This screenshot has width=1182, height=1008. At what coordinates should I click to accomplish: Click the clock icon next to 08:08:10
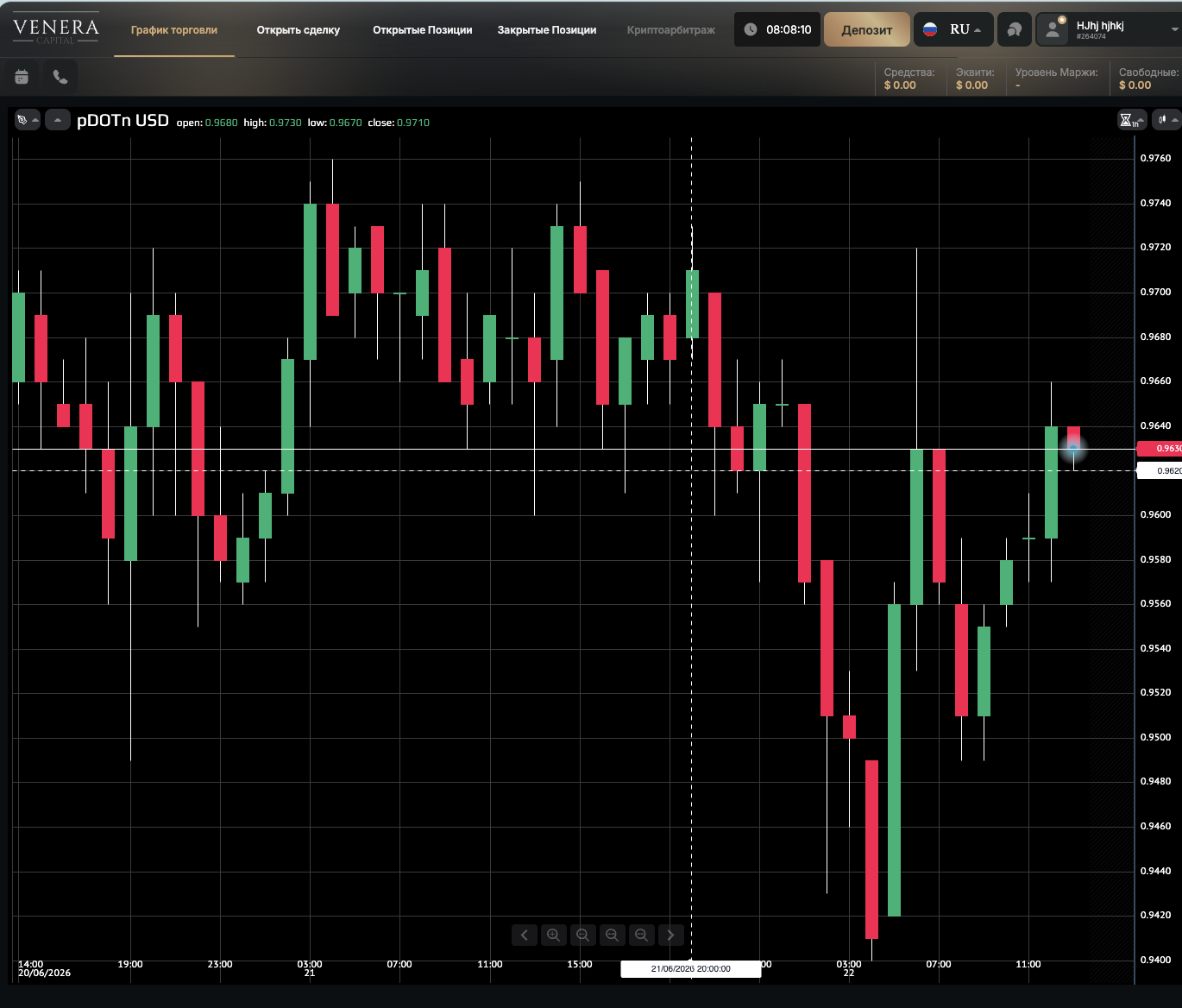(751, 29)
